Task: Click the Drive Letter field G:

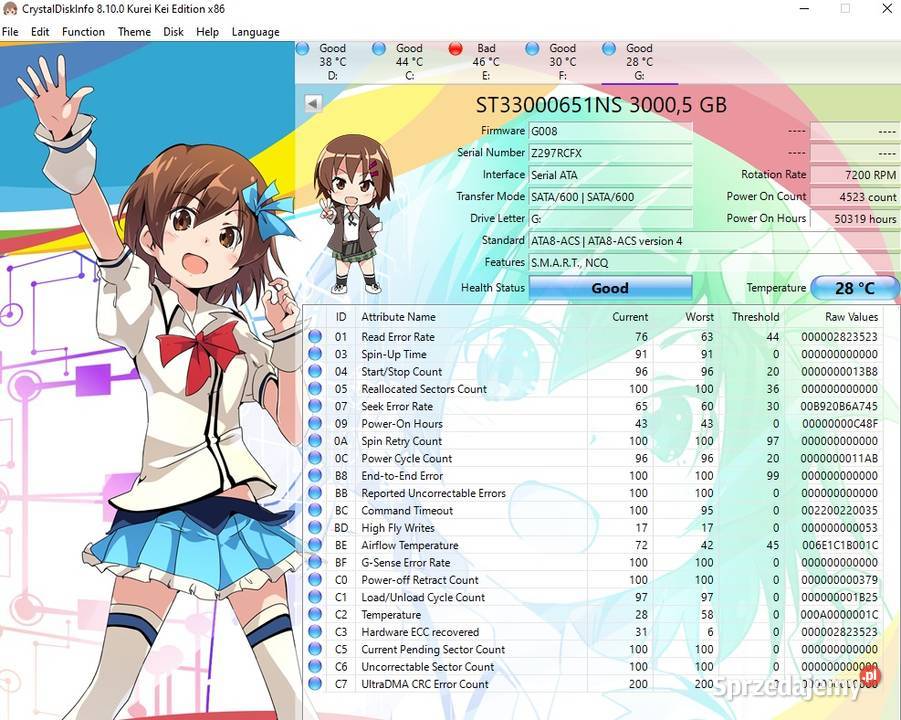Action: [x=610, y=218]
